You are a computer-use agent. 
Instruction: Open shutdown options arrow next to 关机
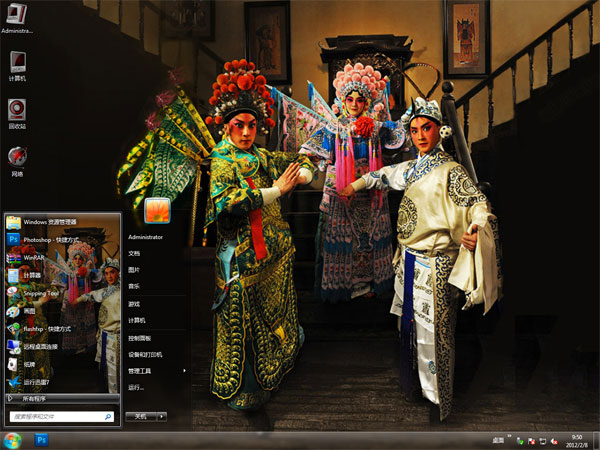tap(162, 416)
